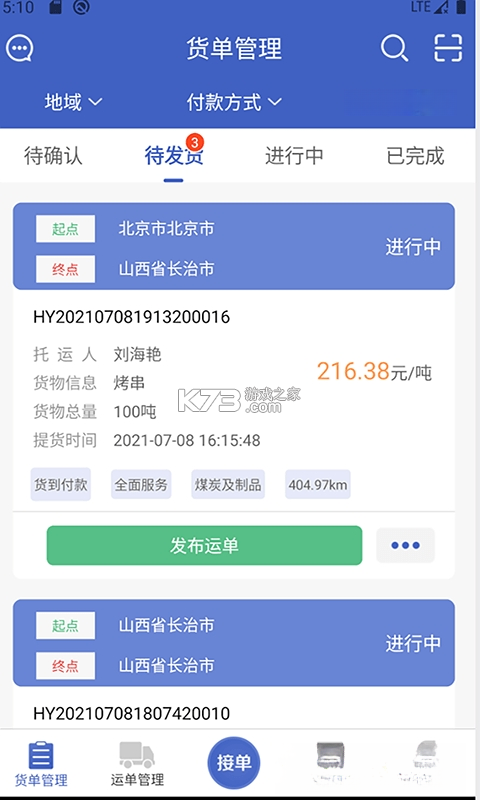
Task: Open the chat message bubble icon
Action: click(20, 48)
